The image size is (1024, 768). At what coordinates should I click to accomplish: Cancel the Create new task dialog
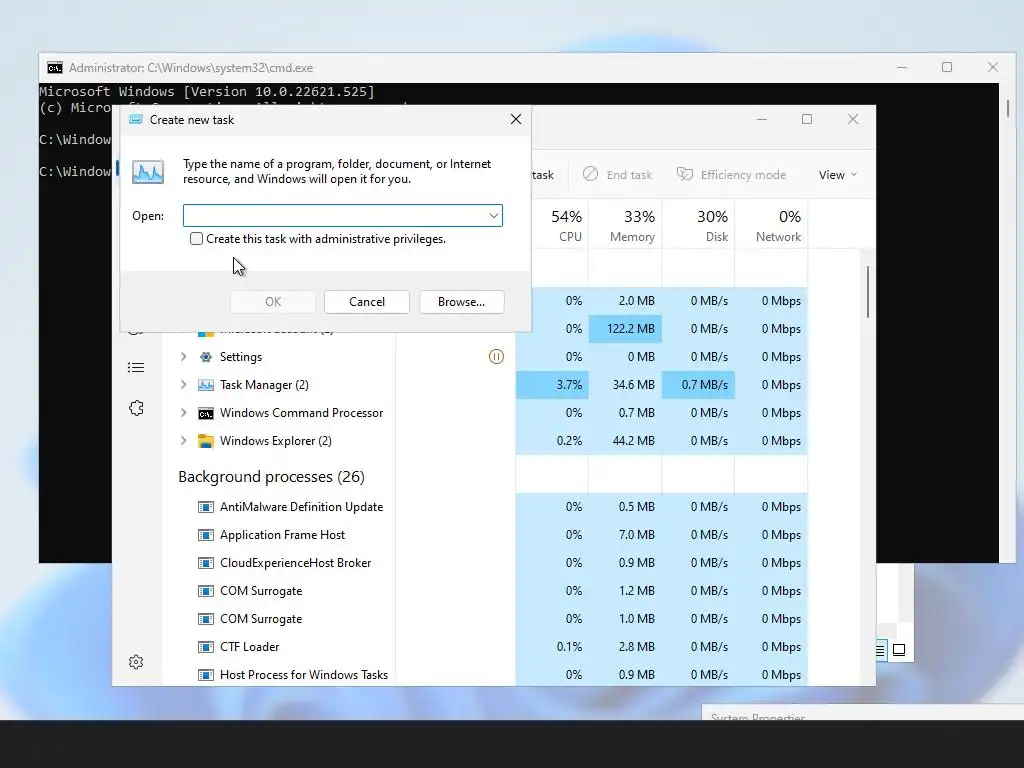tap(366, 302)
